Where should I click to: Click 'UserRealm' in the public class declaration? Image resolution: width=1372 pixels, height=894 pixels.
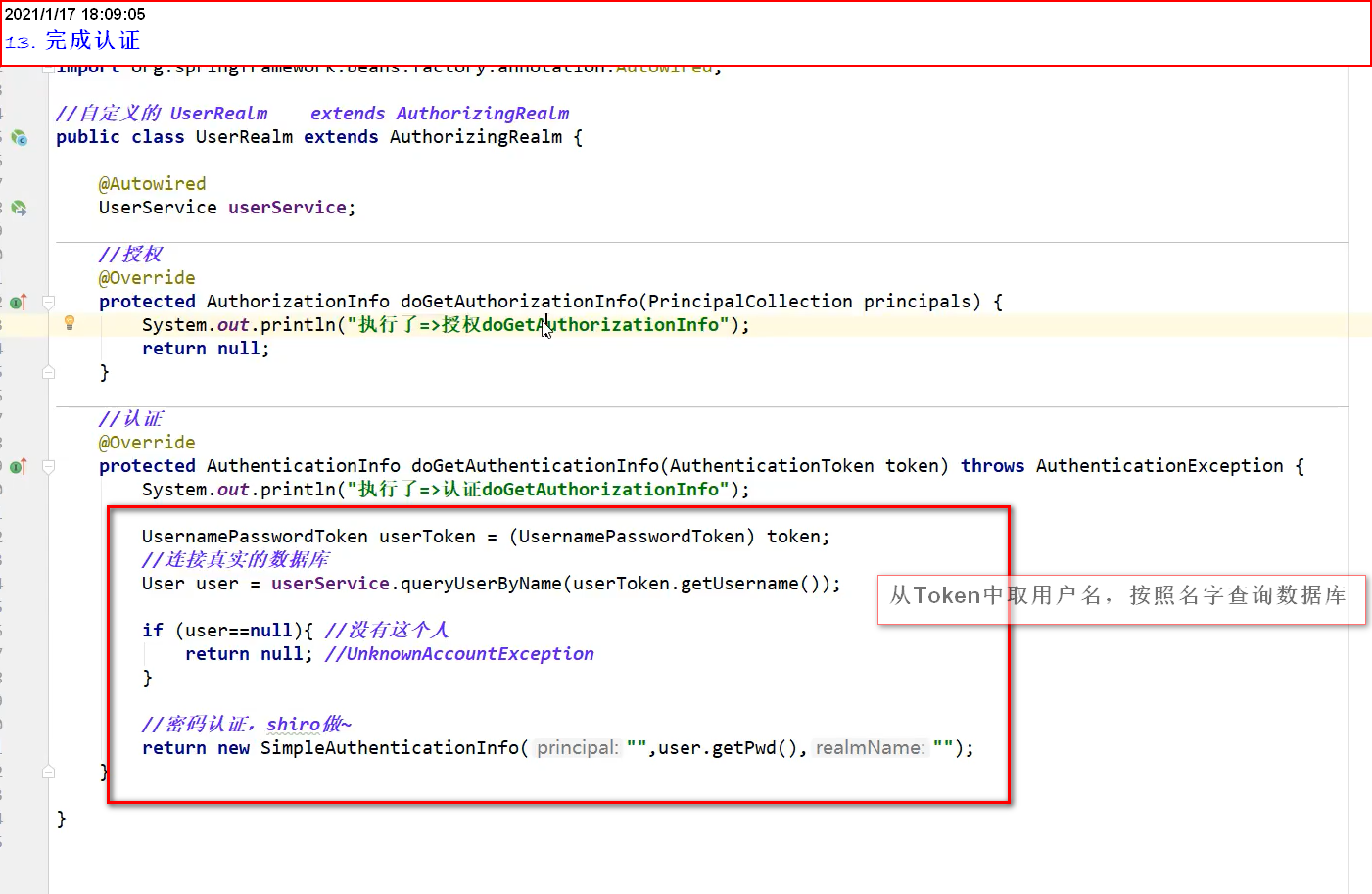pos(244,137)
